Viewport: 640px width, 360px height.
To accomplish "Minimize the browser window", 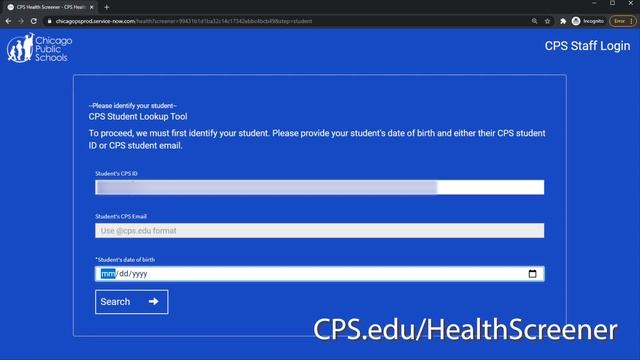I will pyautogui.click(x=594, y=3).
